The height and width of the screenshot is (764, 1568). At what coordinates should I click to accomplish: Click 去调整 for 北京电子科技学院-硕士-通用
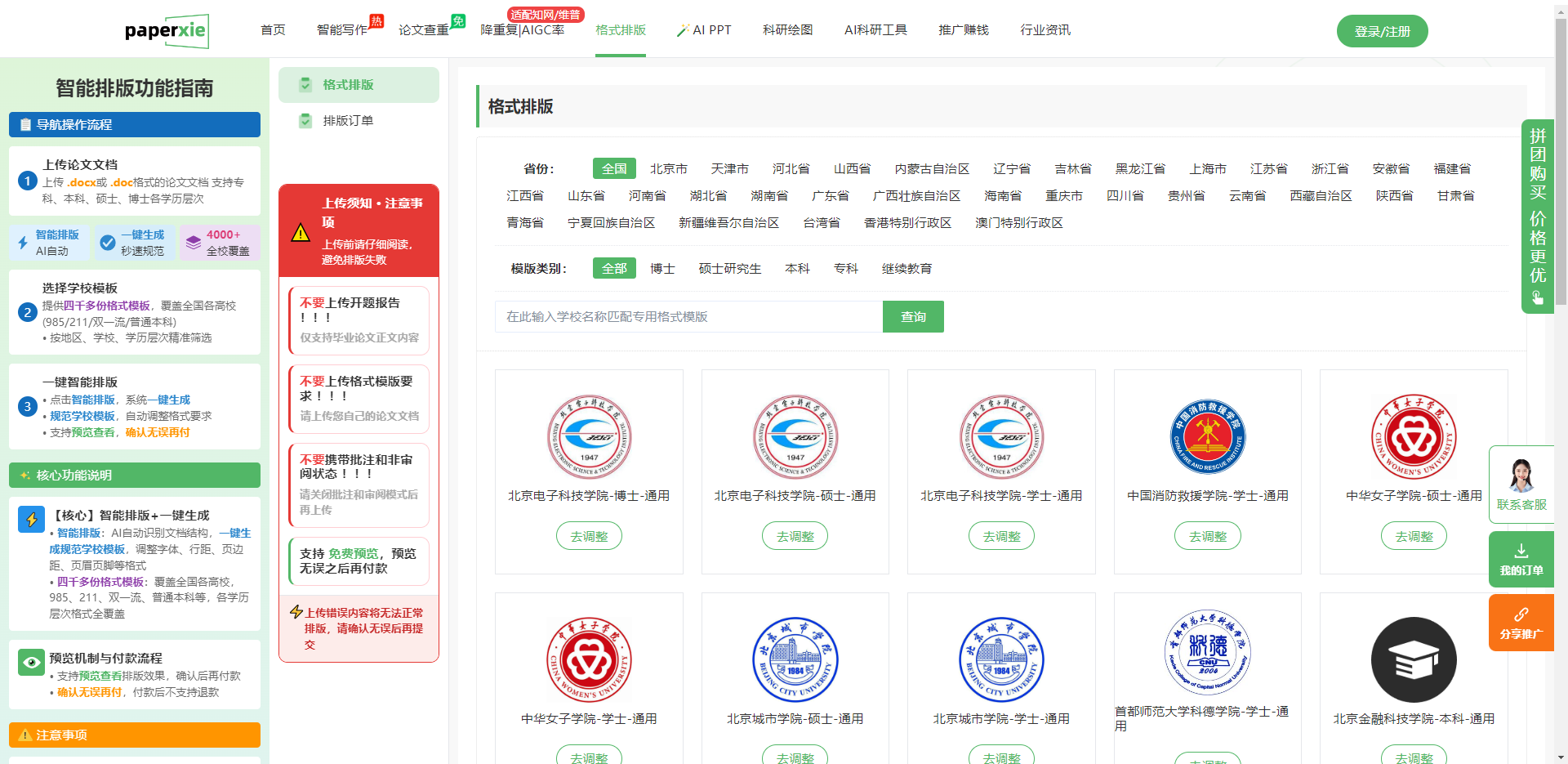coord(795,536)
